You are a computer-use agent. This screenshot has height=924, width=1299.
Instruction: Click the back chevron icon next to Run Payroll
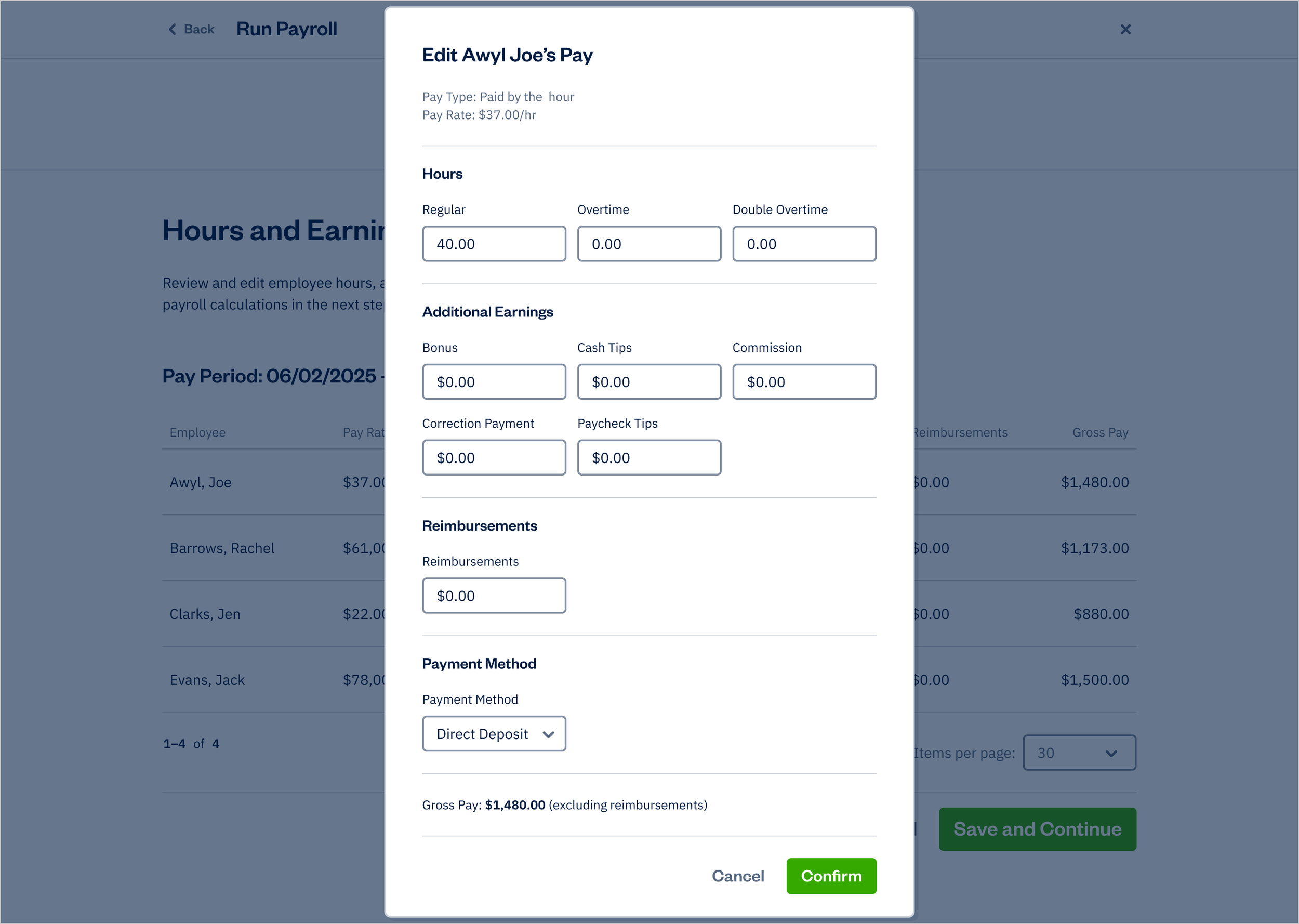pos(173,29)
